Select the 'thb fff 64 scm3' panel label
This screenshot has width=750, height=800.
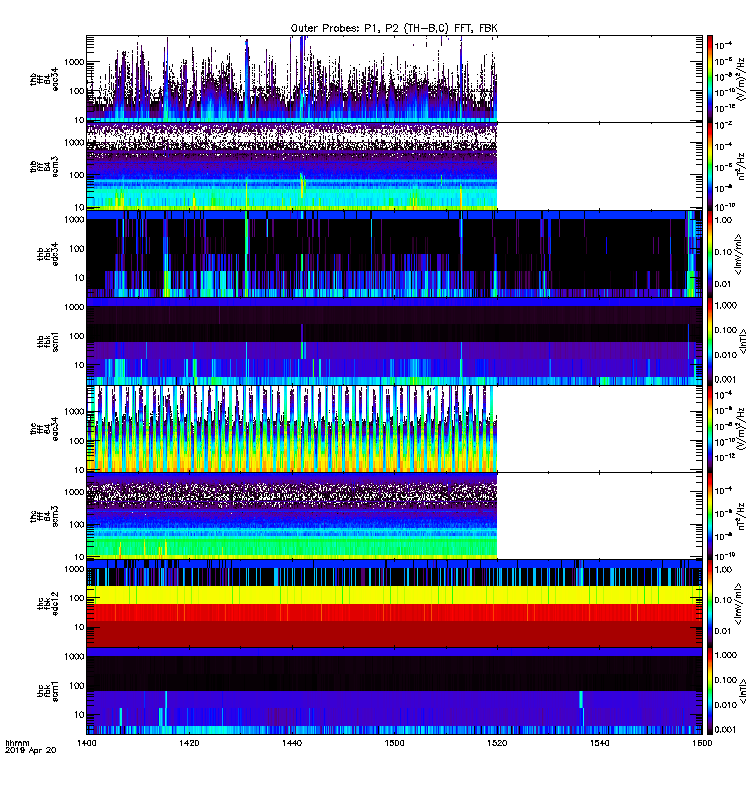[44, 167]
